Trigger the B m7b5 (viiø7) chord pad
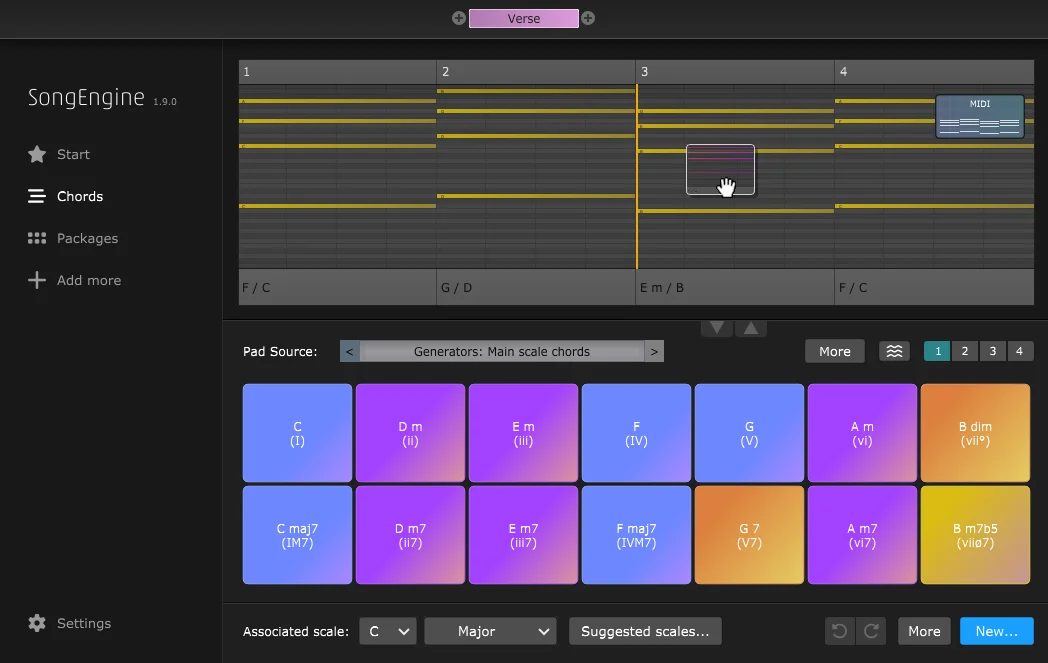 click(x=975, y=535)
